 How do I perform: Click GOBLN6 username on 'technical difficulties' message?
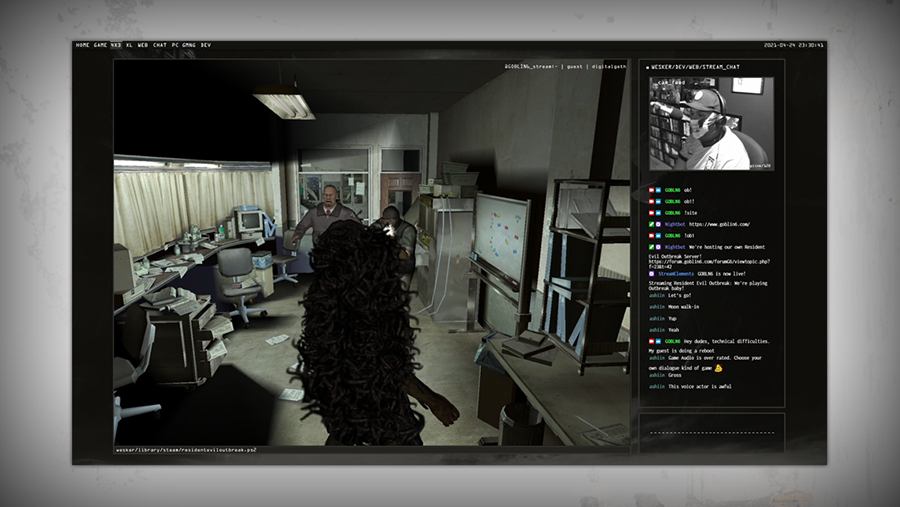tap(673, 342)
